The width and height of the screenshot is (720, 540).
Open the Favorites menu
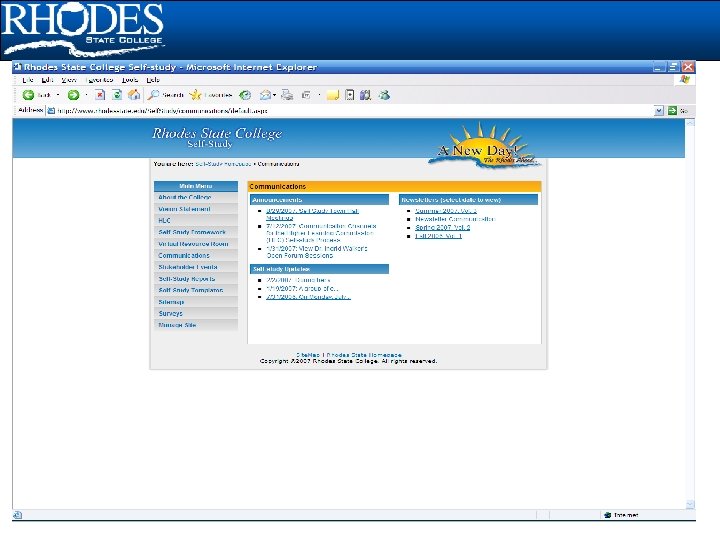99,80
